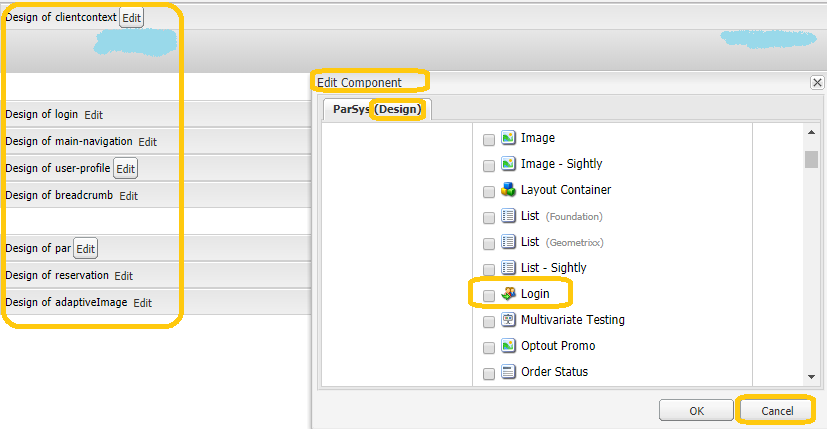827x429 pixels.
Task: Click the List (Foundation) component icon
Action: (508, 216)
